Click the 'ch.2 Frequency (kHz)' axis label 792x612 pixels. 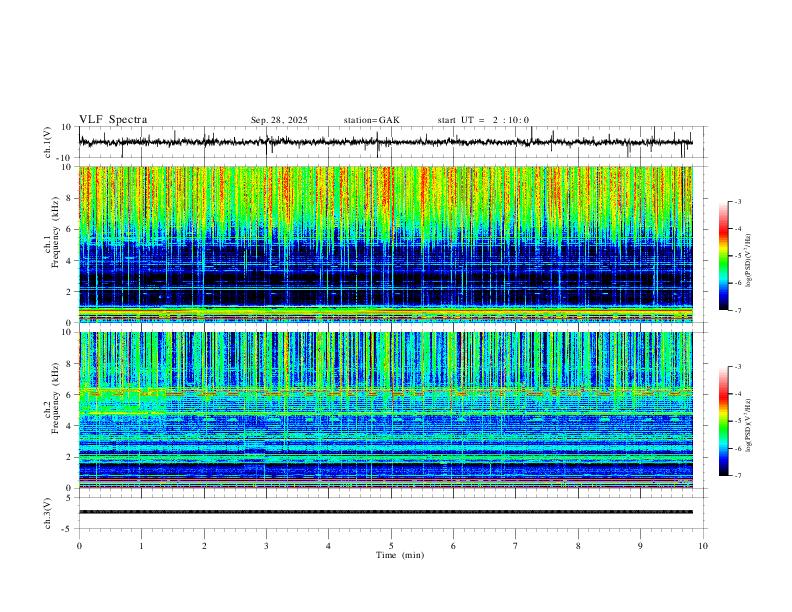point(52,398)
